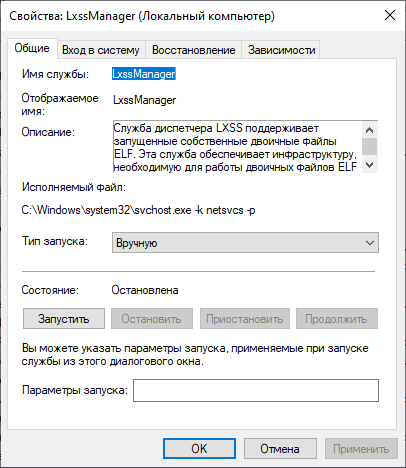The height and width of the screenshot is (468, 406).
Task: Click the Приостановить button
Action: (x=245, y=319)
